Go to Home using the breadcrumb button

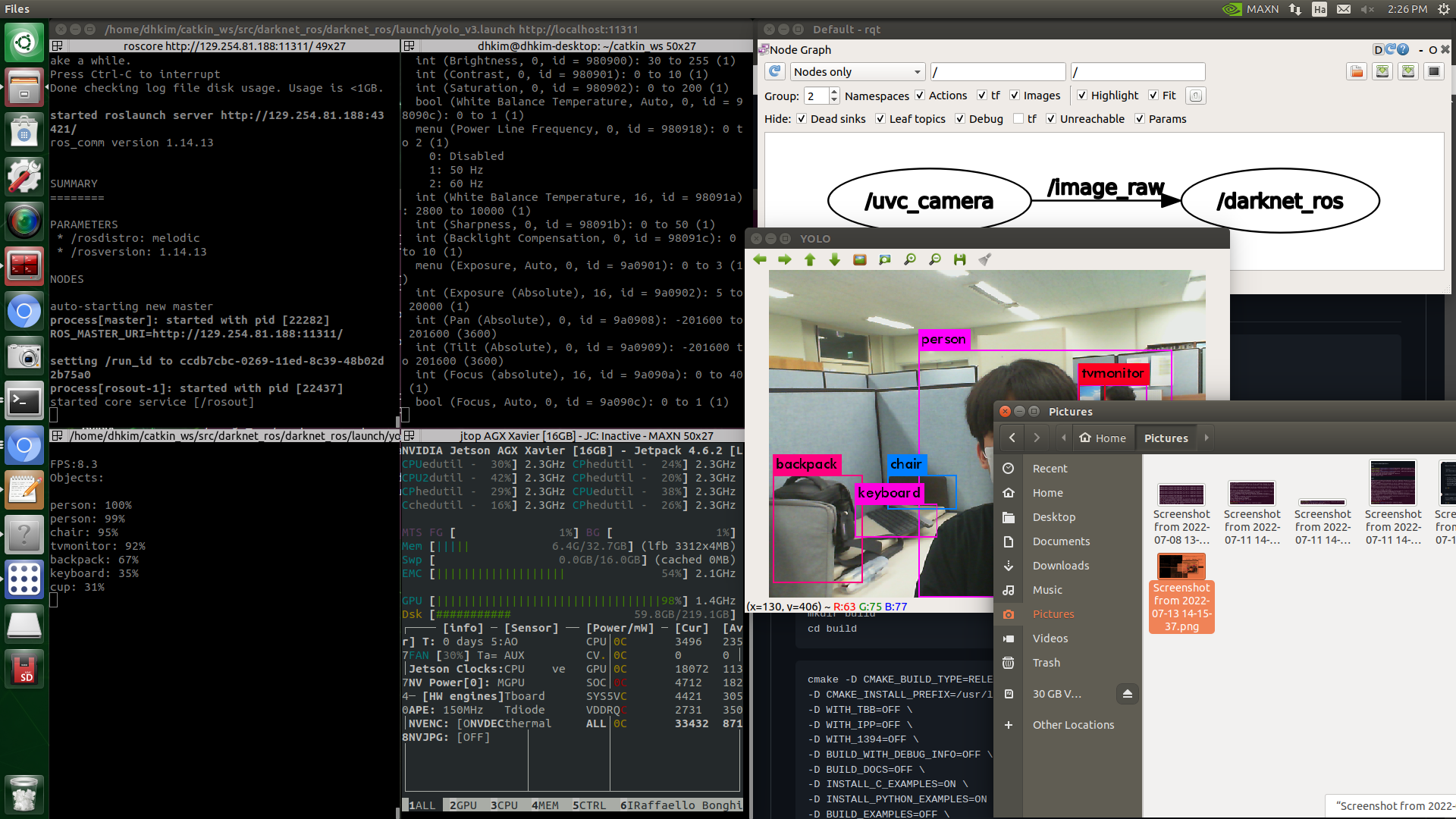[1104, 438]
